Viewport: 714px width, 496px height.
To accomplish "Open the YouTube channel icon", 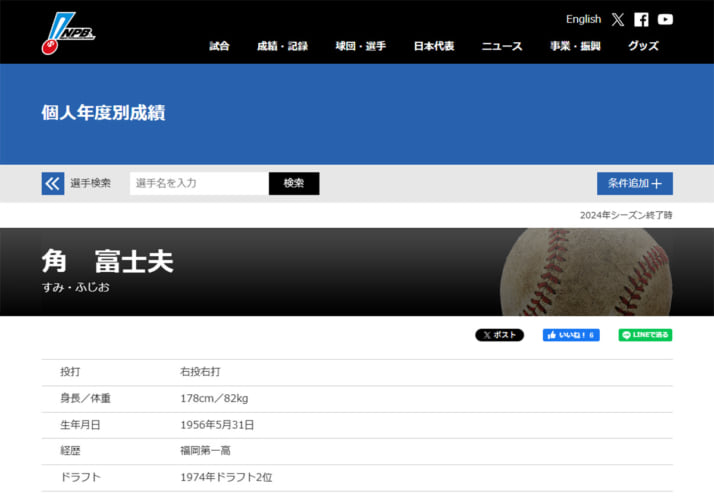I will coord(665,19).
